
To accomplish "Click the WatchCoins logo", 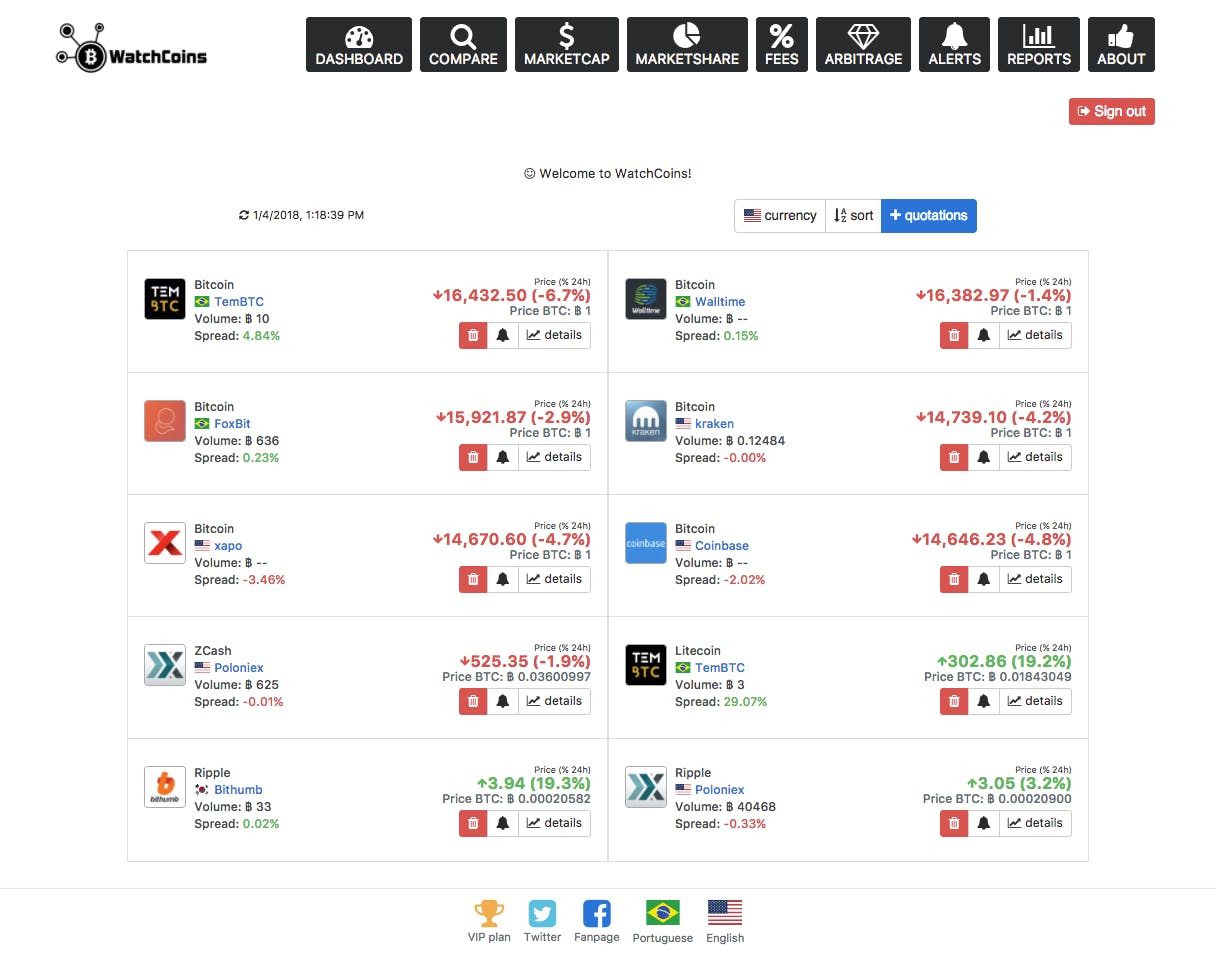I will pos(131,47).
